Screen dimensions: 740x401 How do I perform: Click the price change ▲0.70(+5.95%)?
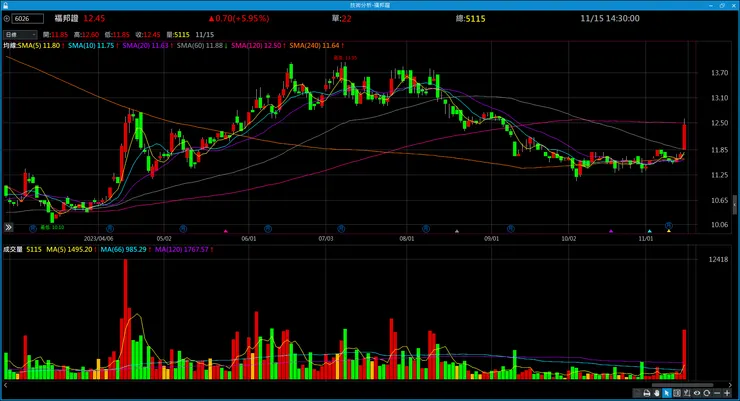tap(239, 18)
